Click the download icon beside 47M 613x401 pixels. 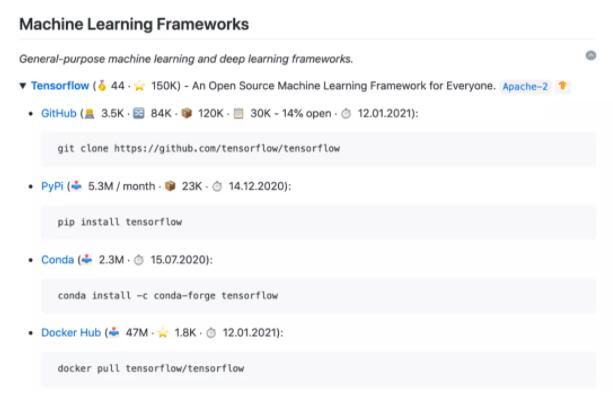pos(114,332)
